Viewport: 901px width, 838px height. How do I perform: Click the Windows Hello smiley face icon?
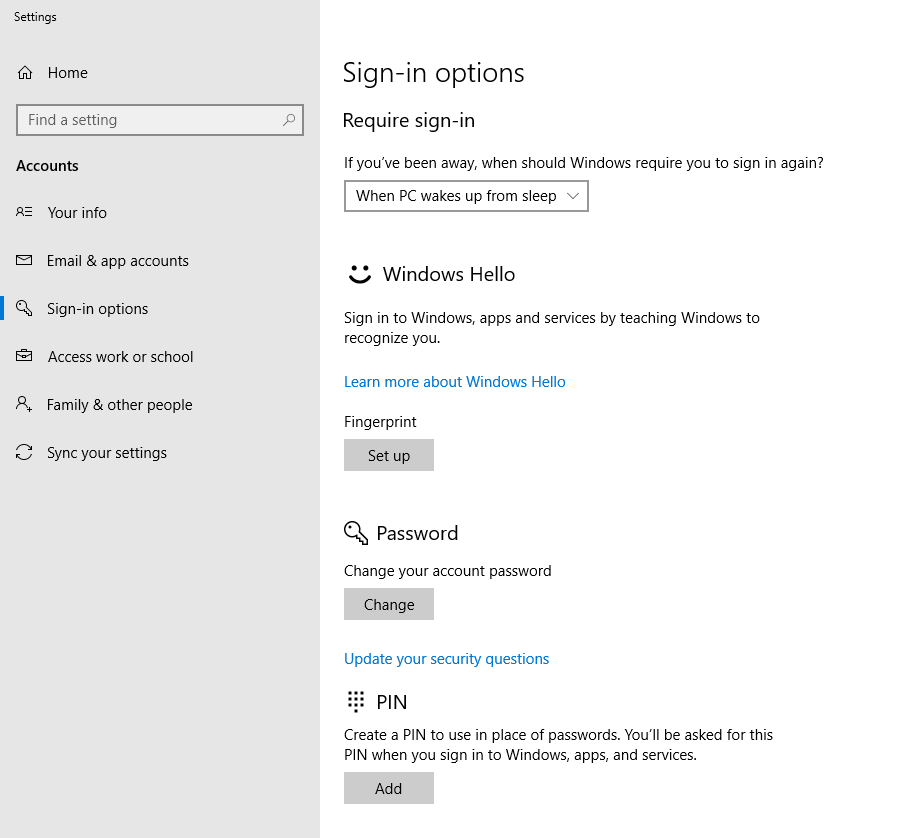[359, 274]
